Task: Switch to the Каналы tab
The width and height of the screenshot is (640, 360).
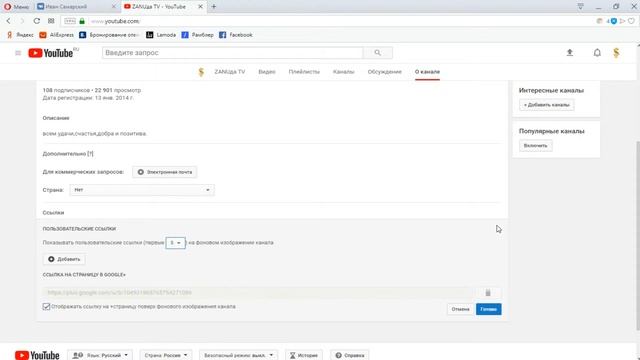Action: click(344, 71)
